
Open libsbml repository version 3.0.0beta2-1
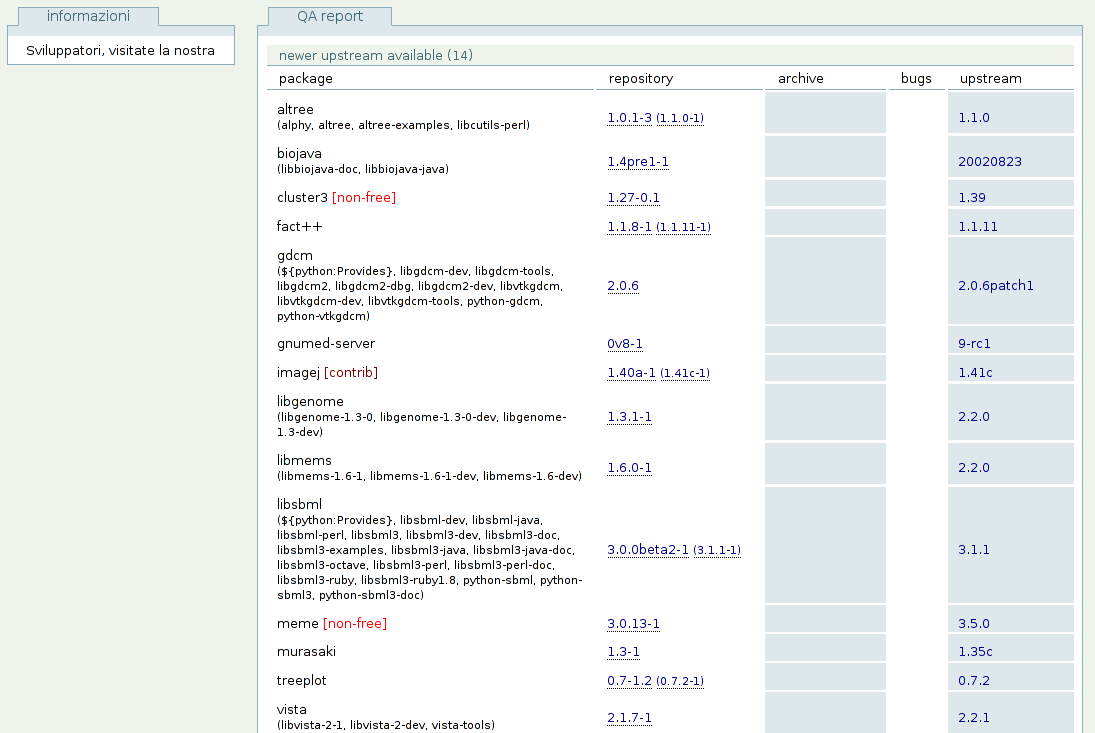point(647,550)
